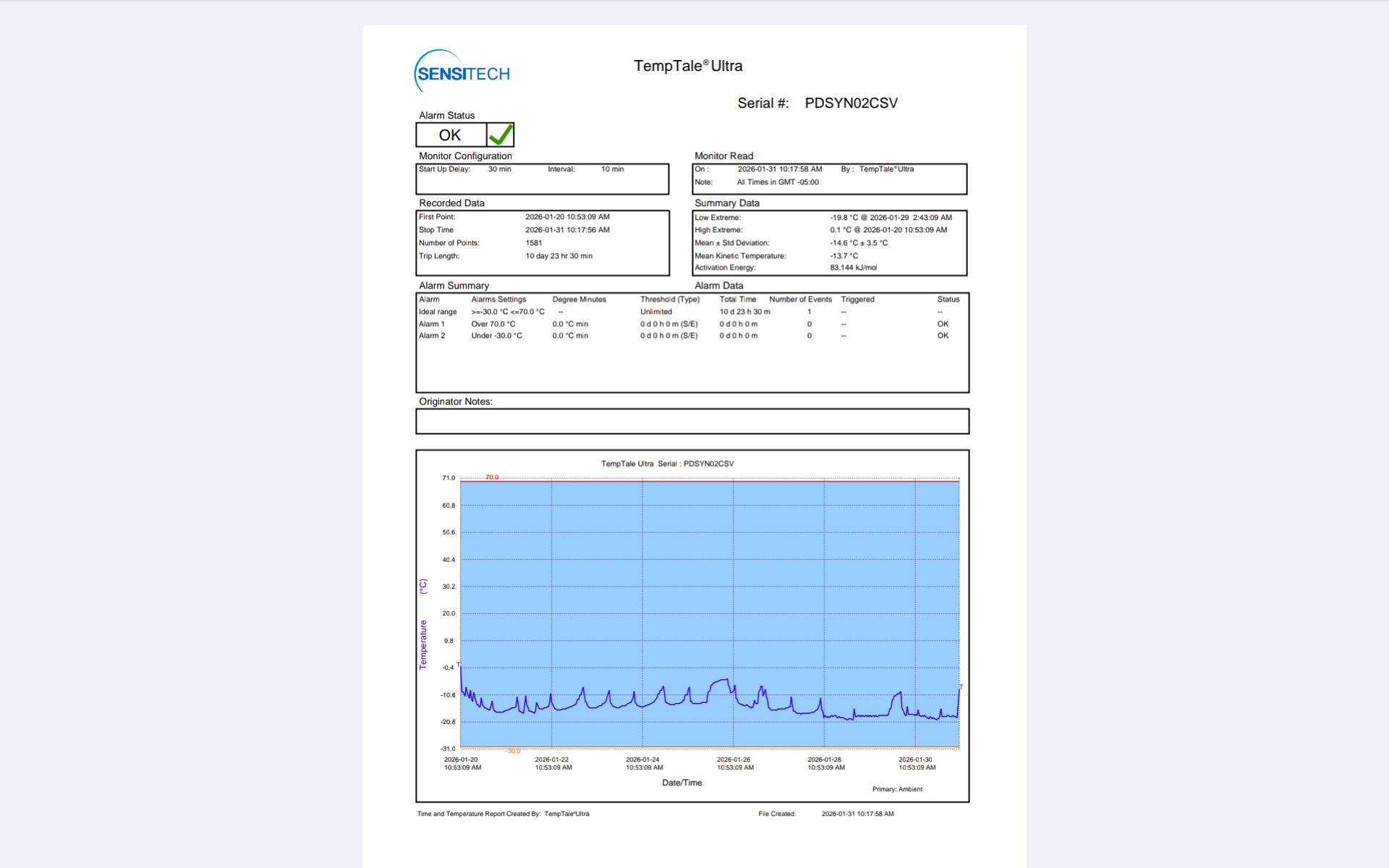Click the red 70.0 upper limit label
This screenshot has height=868, width=1389.
(x=492, y=477)
